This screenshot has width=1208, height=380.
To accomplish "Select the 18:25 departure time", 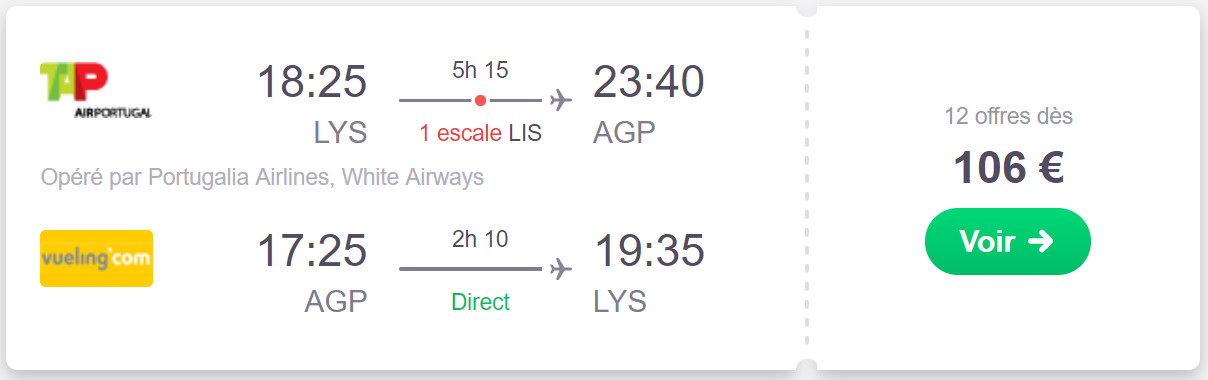I will click(312, 82).
